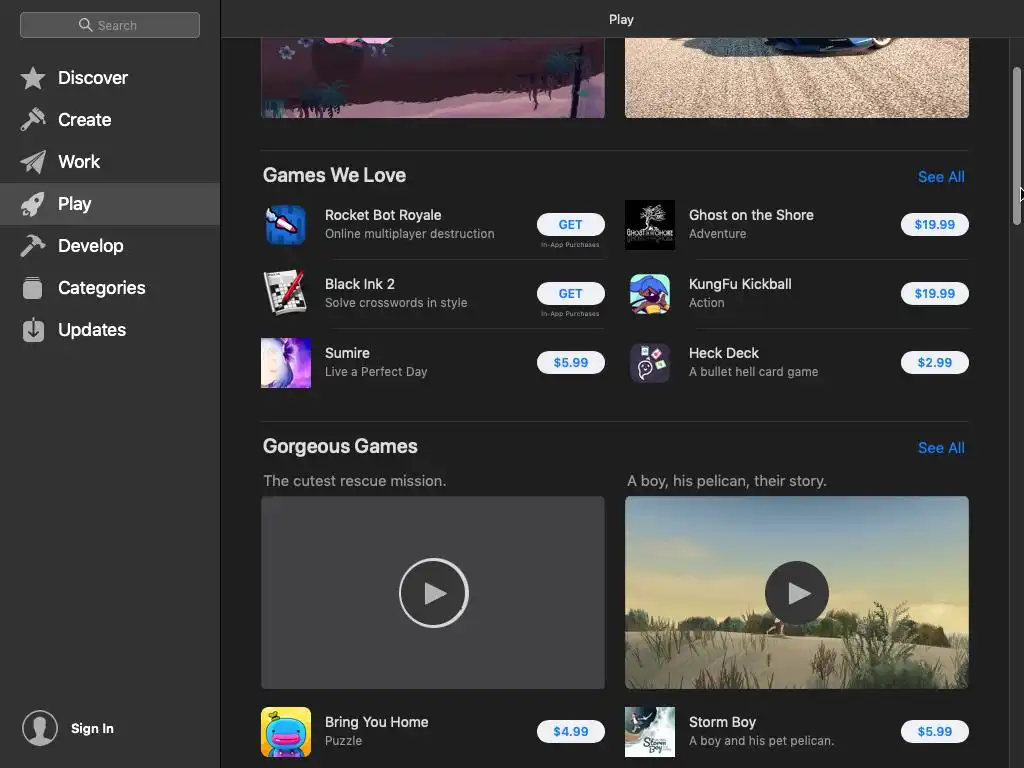The image size is (1024, 768).
Task: Buy KungFu Kickball for $19.99
Action: 934,293
